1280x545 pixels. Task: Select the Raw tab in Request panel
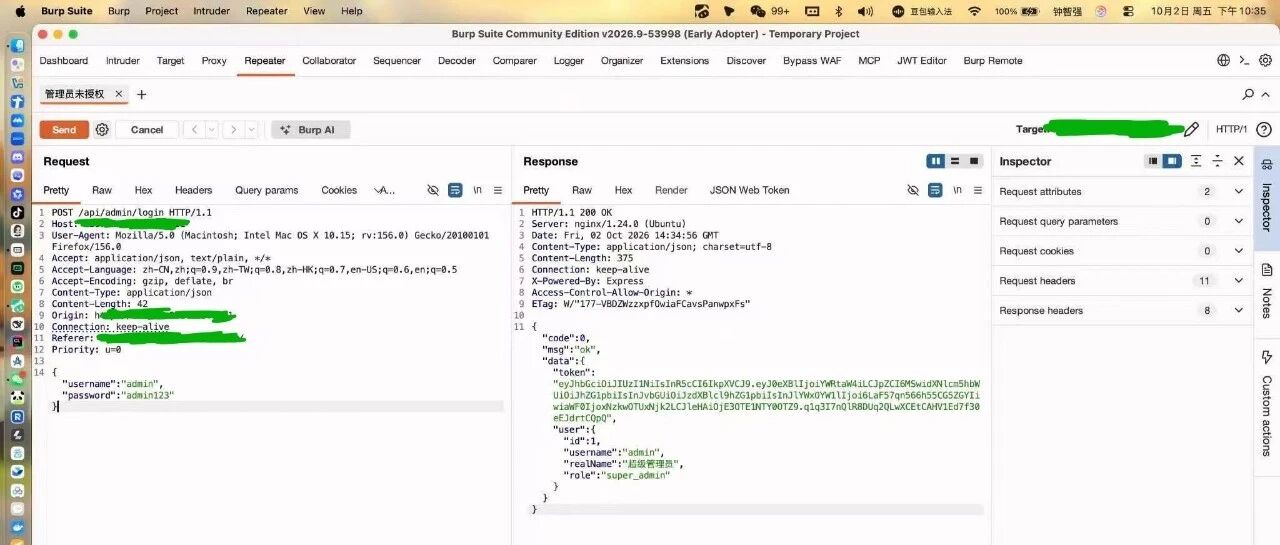[102, 190]
